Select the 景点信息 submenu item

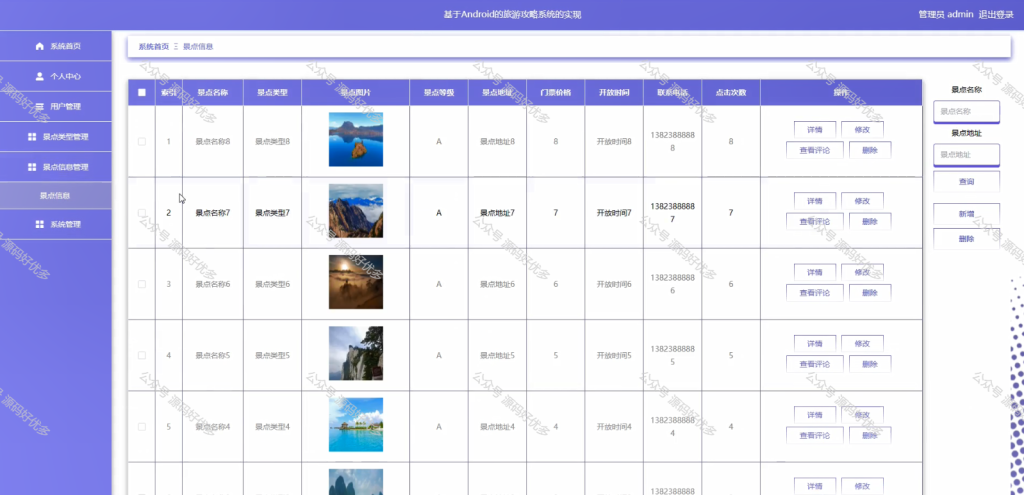click(x=56, y=195)
